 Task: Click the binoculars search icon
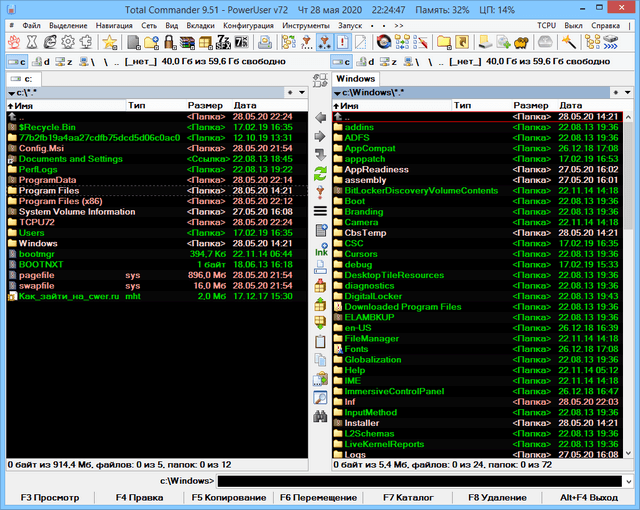tap(320, 415)
